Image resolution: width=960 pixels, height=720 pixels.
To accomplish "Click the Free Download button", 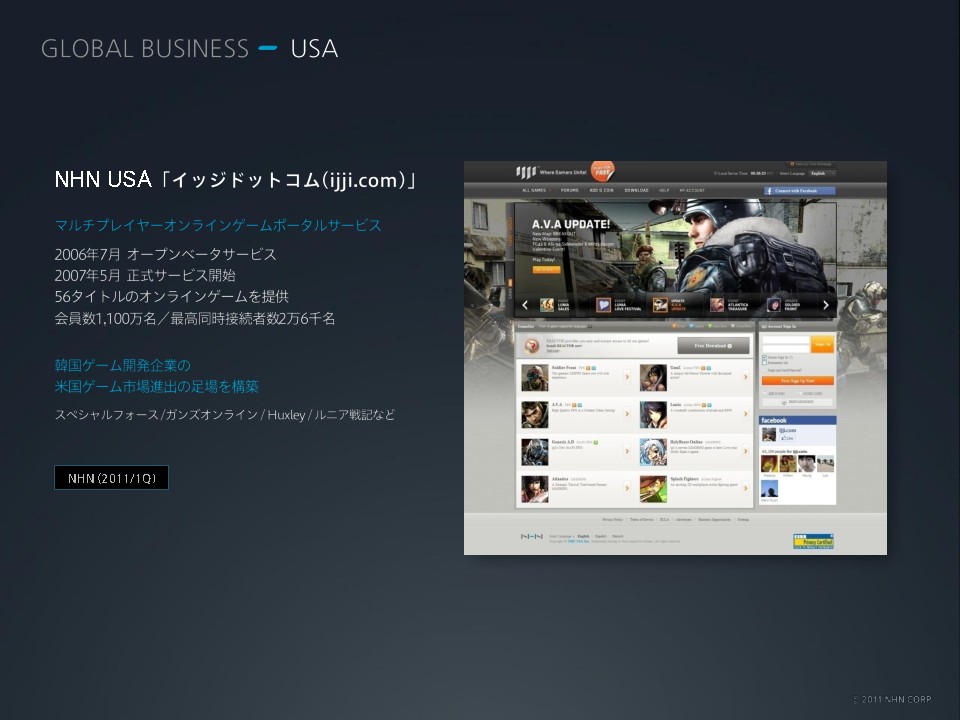I will coord(713,346).
